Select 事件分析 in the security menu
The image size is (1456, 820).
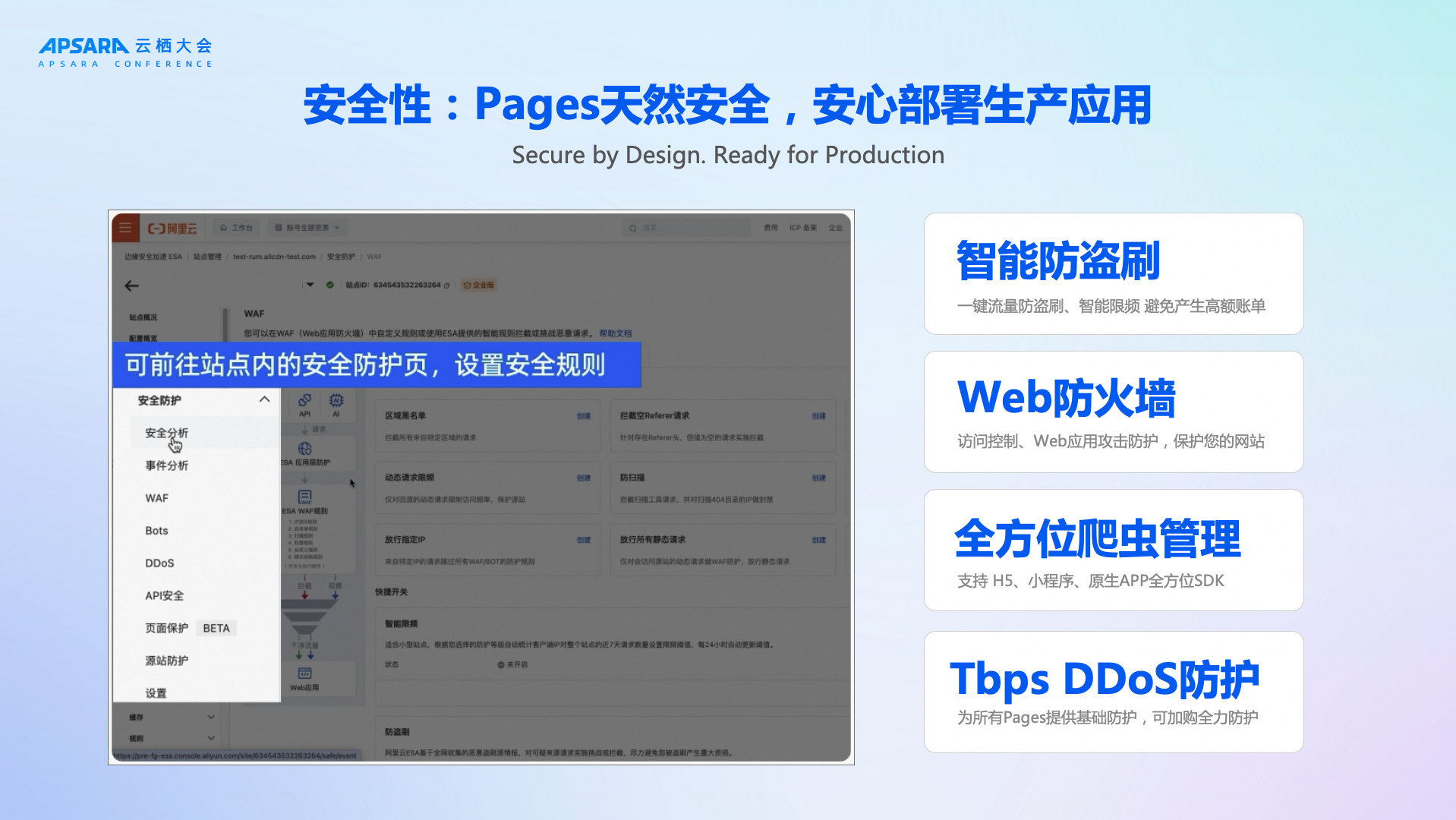pyautogui.click(x=166, y=465)
